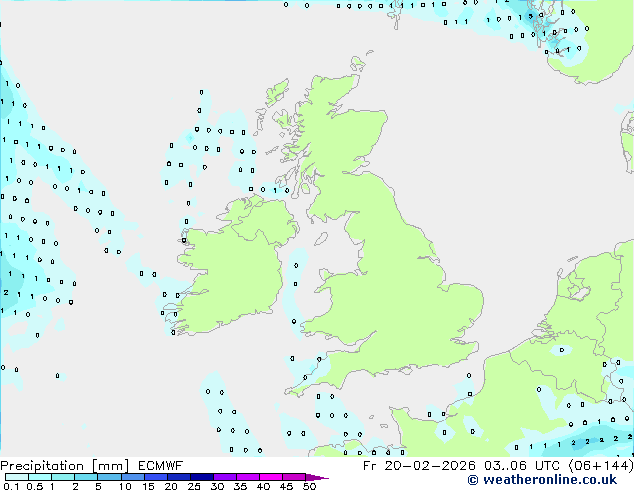Pick the legend swatch between 20 and 25
The image size is (634, 490).
[178, 477]
